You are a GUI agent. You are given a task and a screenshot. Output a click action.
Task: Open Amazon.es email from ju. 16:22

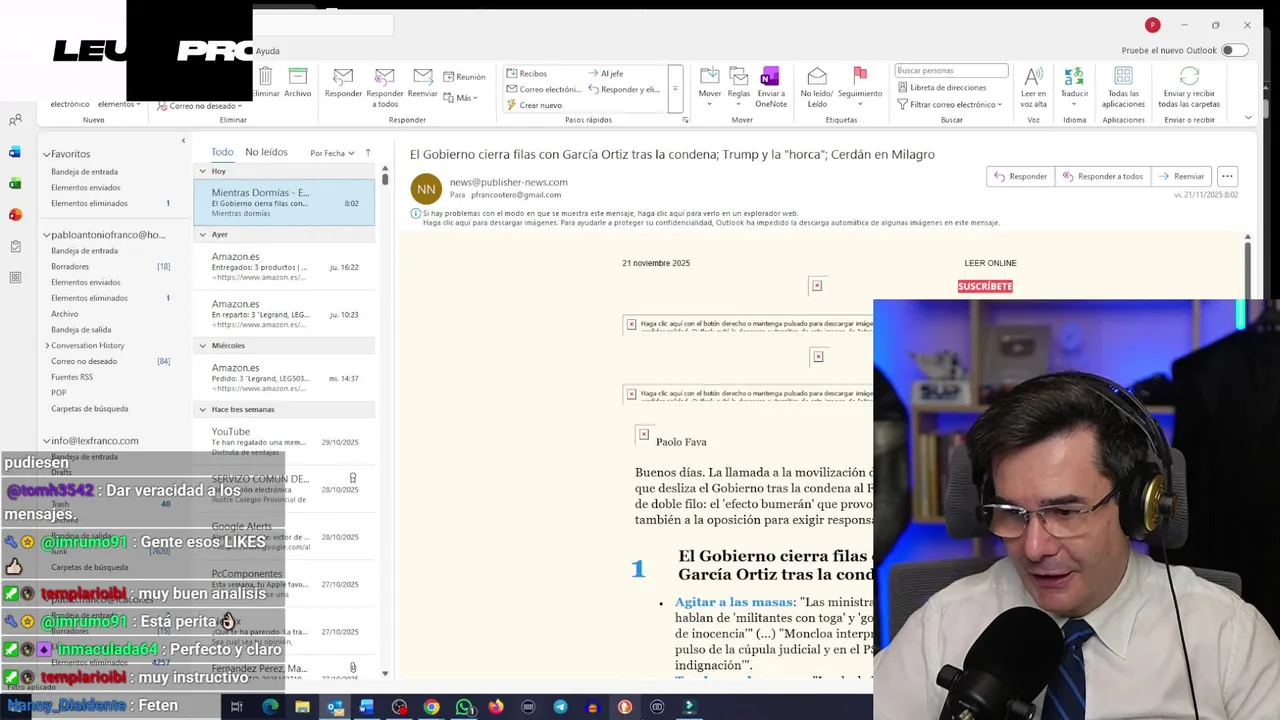point(284,266)
